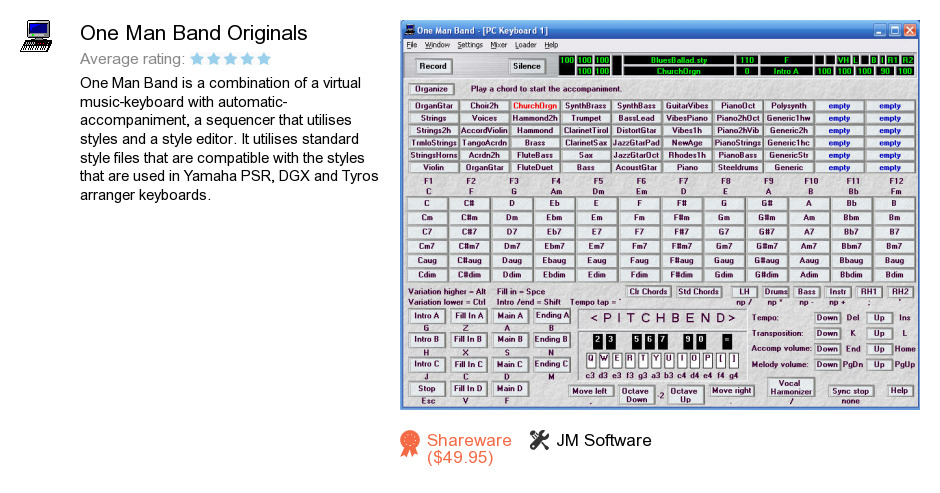Click the fifth rating star

click(264, 59)
